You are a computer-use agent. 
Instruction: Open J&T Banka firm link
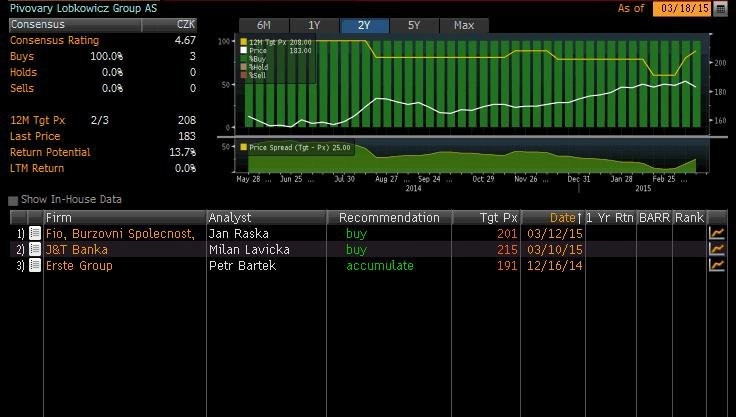point(77,249)
